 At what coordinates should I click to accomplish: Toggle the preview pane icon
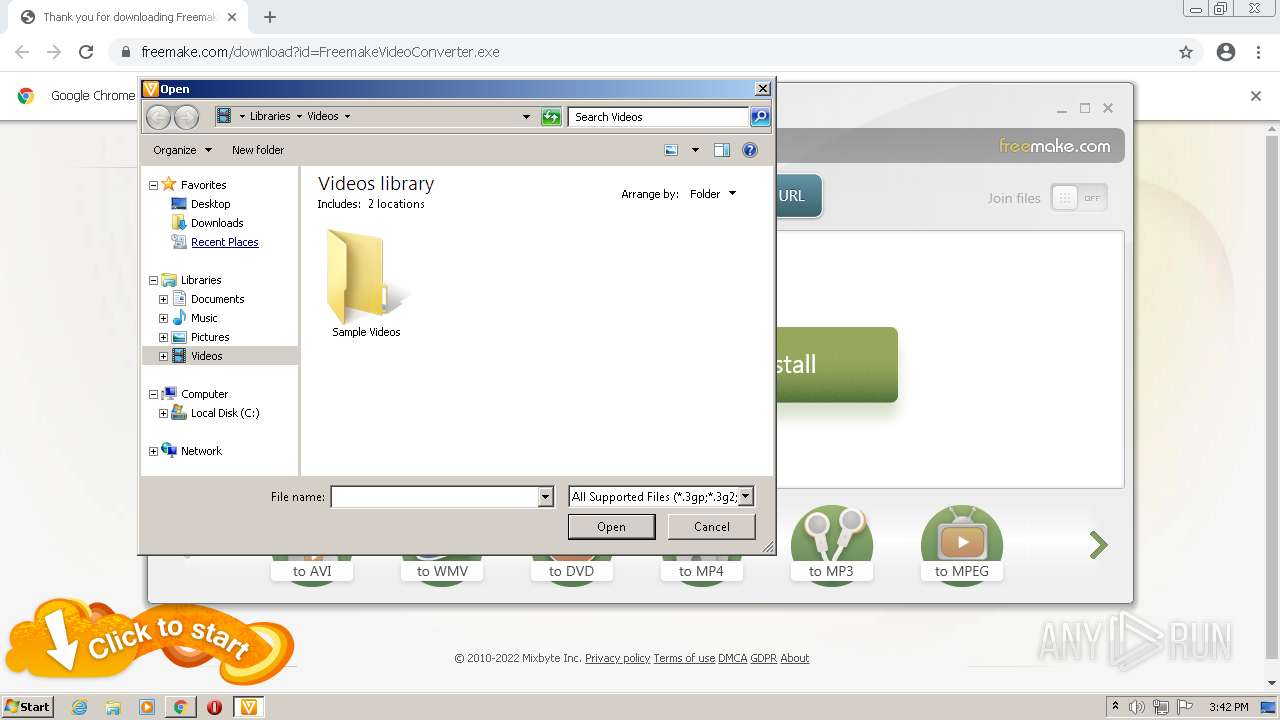click(722, 150)
